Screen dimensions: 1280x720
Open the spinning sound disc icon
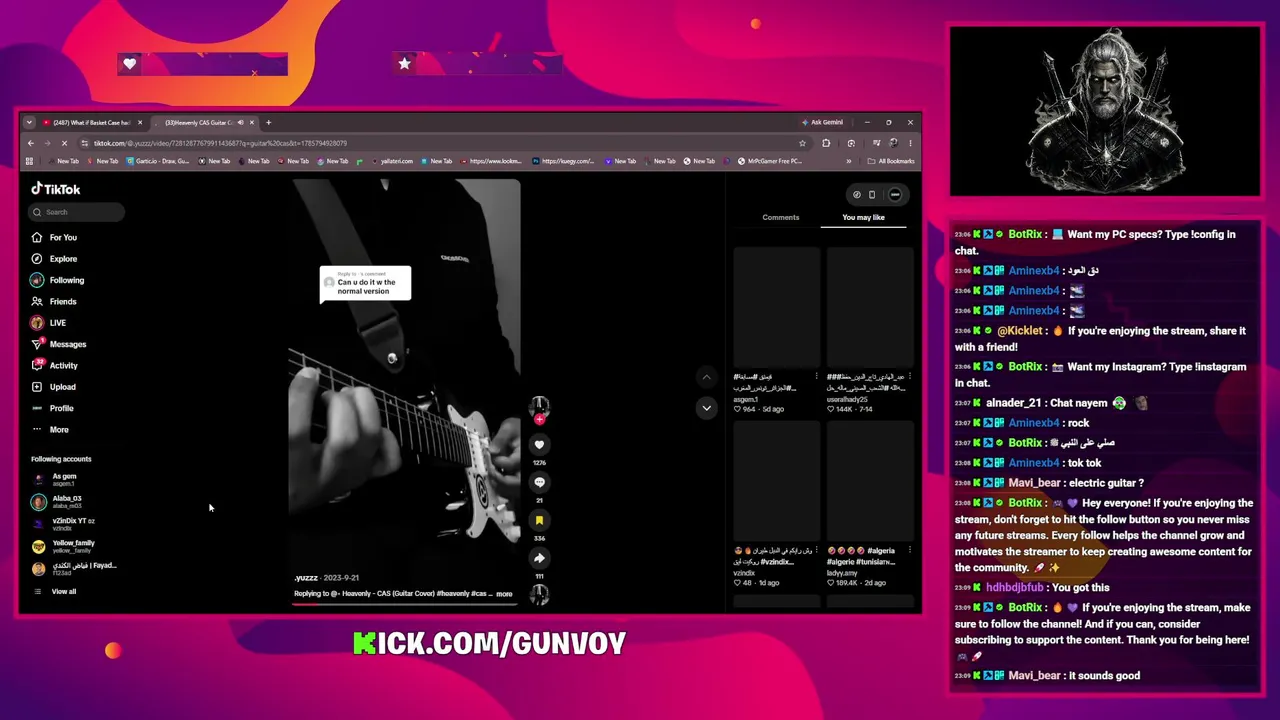539,595
